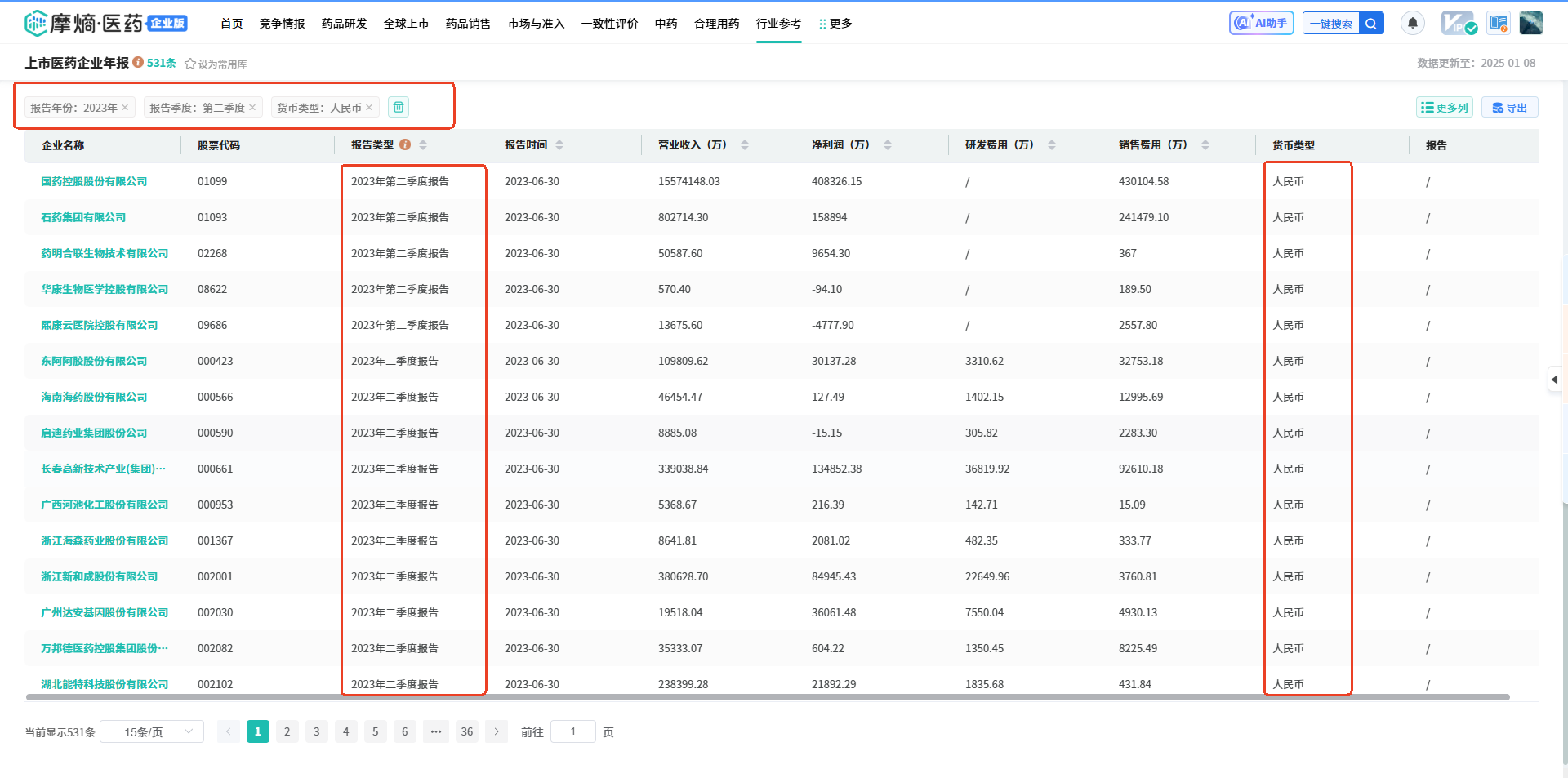This screenshot has height=778, width=1568.
Task: Sort by 报告类型 column
Action: (x=423, y=144)
